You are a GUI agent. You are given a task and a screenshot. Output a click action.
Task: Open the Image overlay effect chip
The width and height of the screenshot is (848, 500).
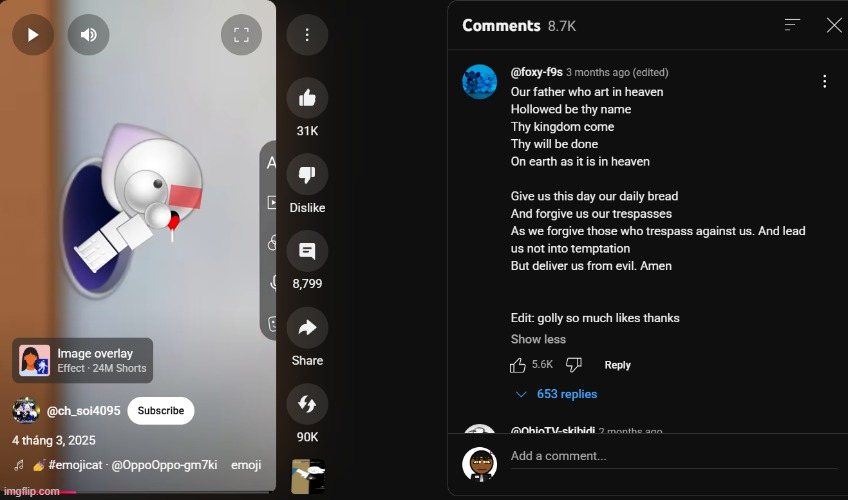83,361
